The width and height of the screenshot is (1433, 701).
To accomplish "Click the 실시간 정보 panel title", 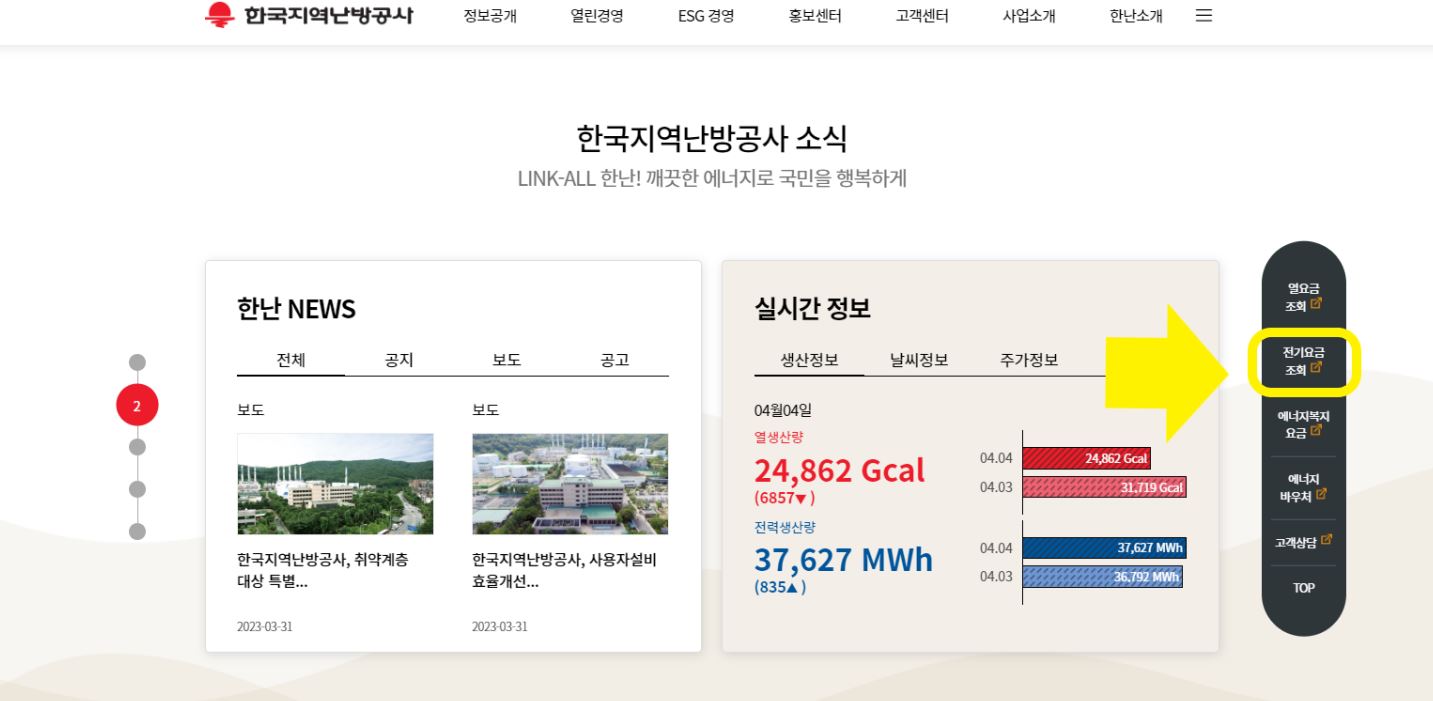I will [812, 309].
